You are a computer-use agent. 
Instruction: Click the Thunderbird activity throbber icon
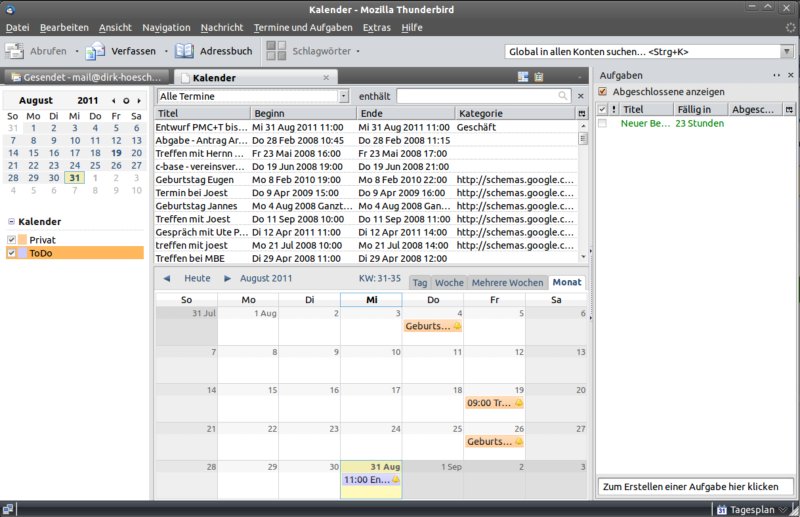790,28
